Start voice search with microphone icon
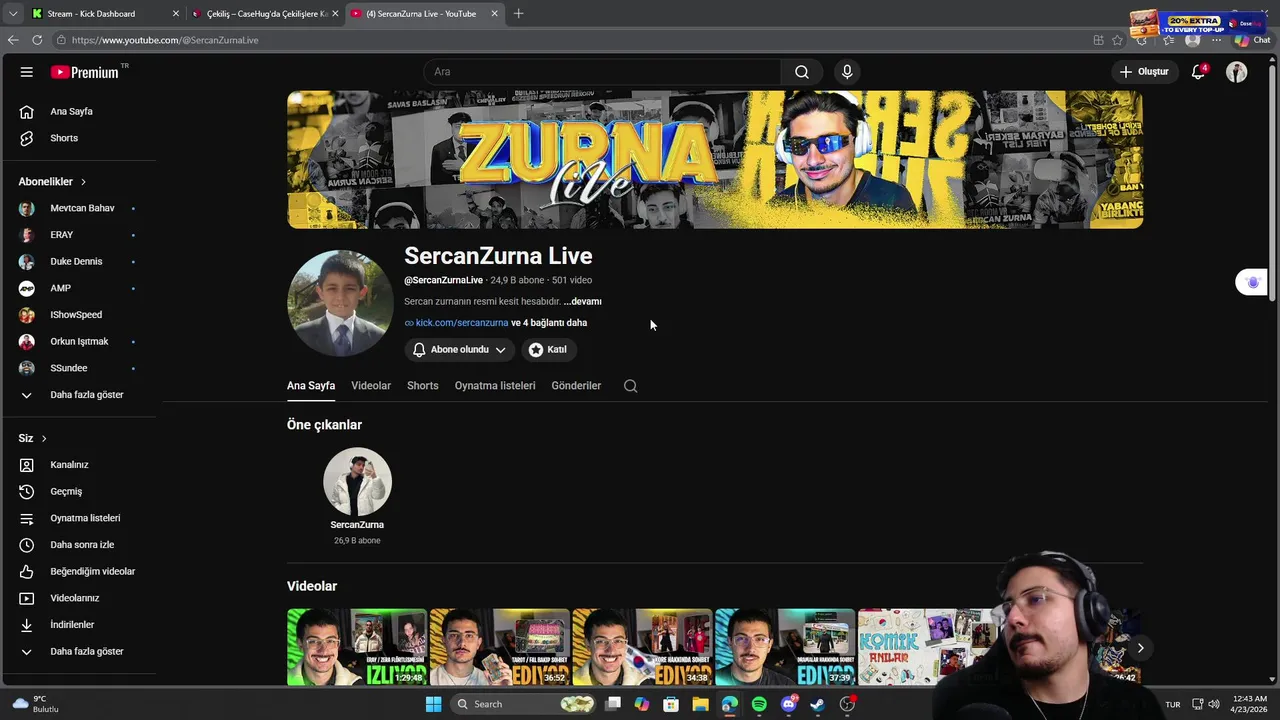The image size is (1280, 720). pyautogui.click(x=847, y=72)
